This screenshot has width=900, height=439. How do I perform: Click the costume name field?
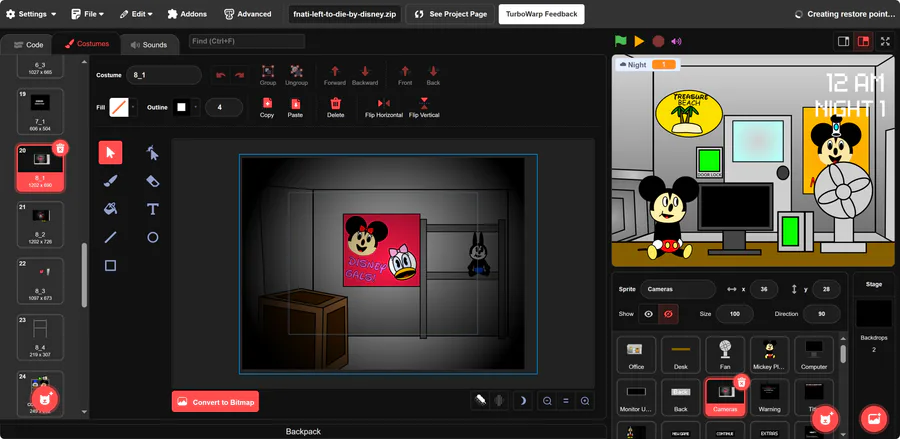click(x=164, y=75)
